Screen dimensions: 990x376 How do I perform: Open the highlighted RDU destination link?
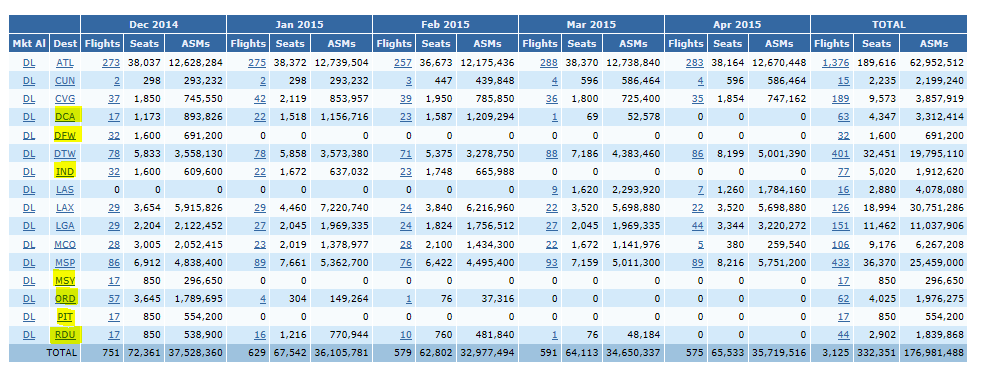click(x=64, y=334)
